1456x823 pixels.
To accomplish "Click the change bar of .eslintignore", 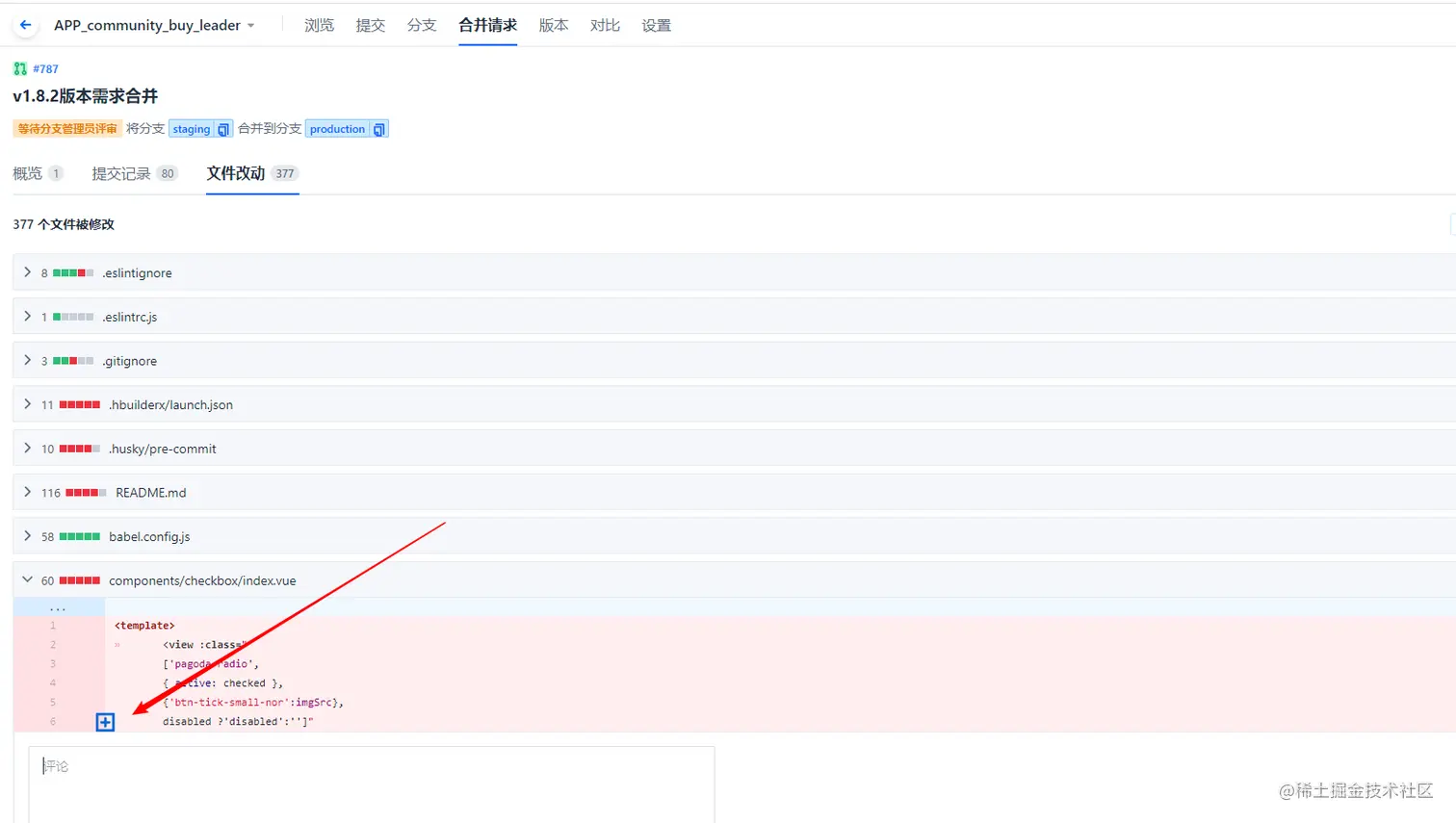I will coord(73,273).
